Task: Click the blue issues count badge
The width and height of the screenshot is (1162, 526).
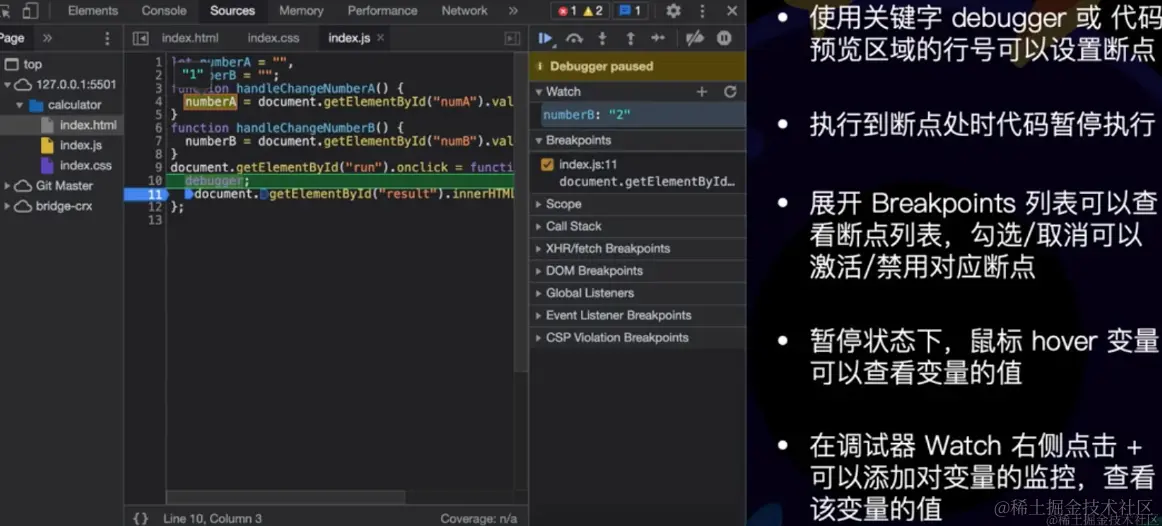Action: coord(631,11)
